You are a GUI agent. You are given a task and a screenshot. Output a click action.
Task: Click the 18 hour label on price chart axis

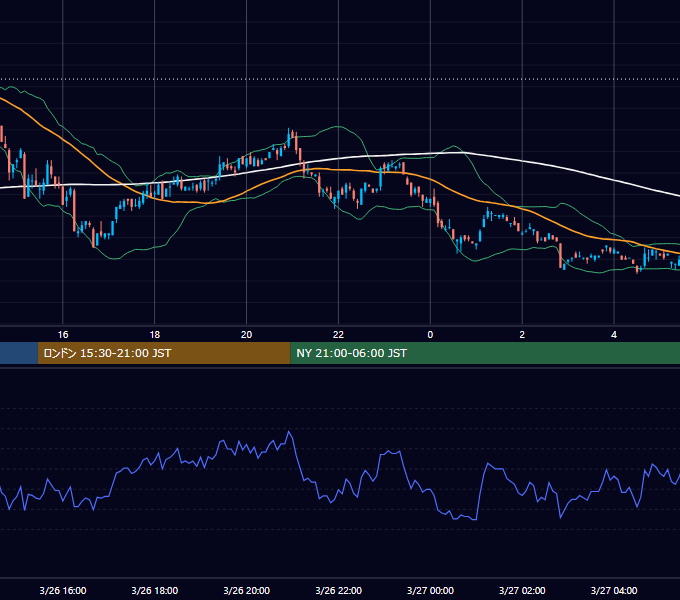[x=155, y=335]
